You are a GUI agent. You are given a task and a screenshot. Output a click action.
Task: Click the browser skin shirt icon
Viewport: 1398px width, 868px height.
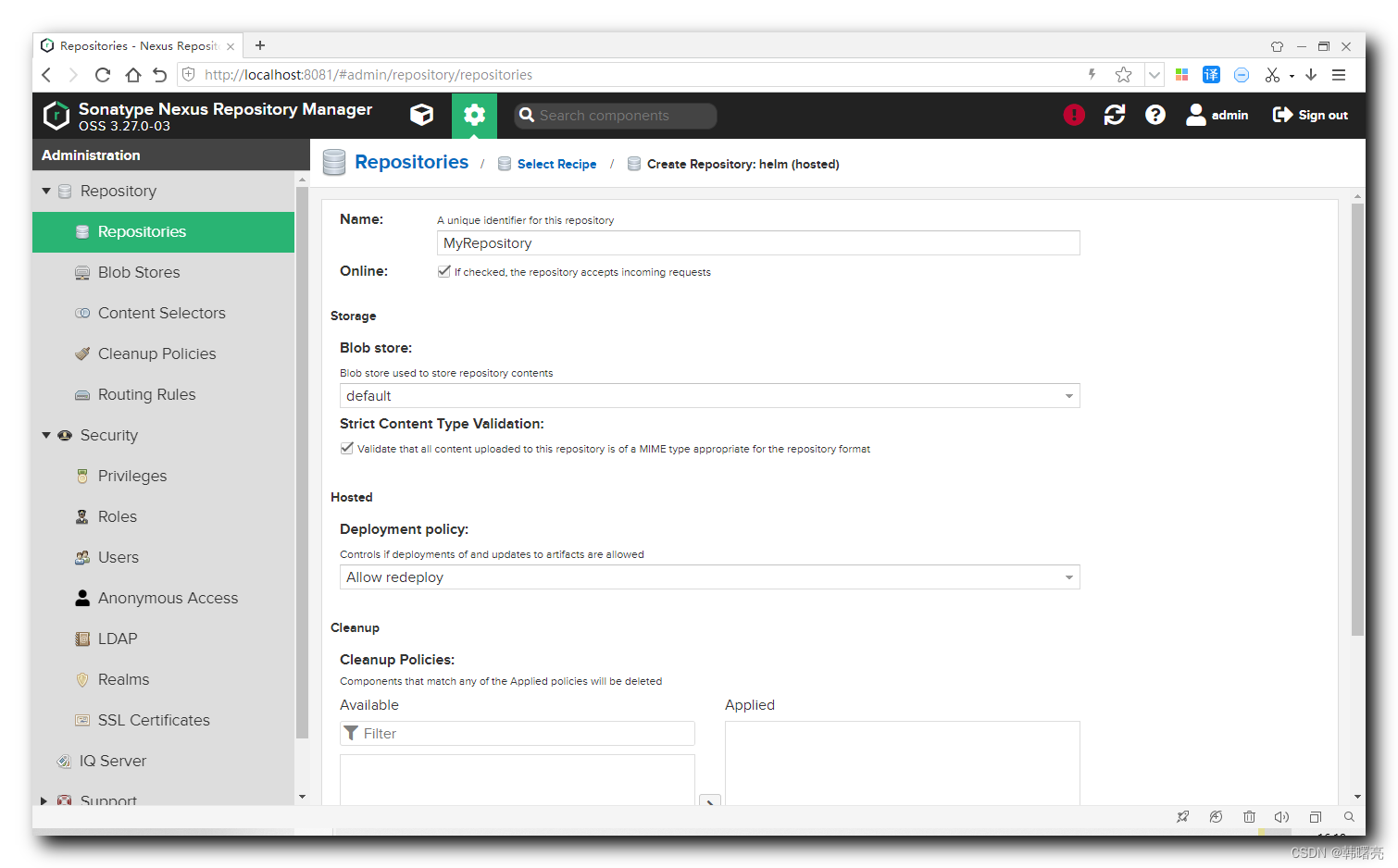(x=1277, y=46)
